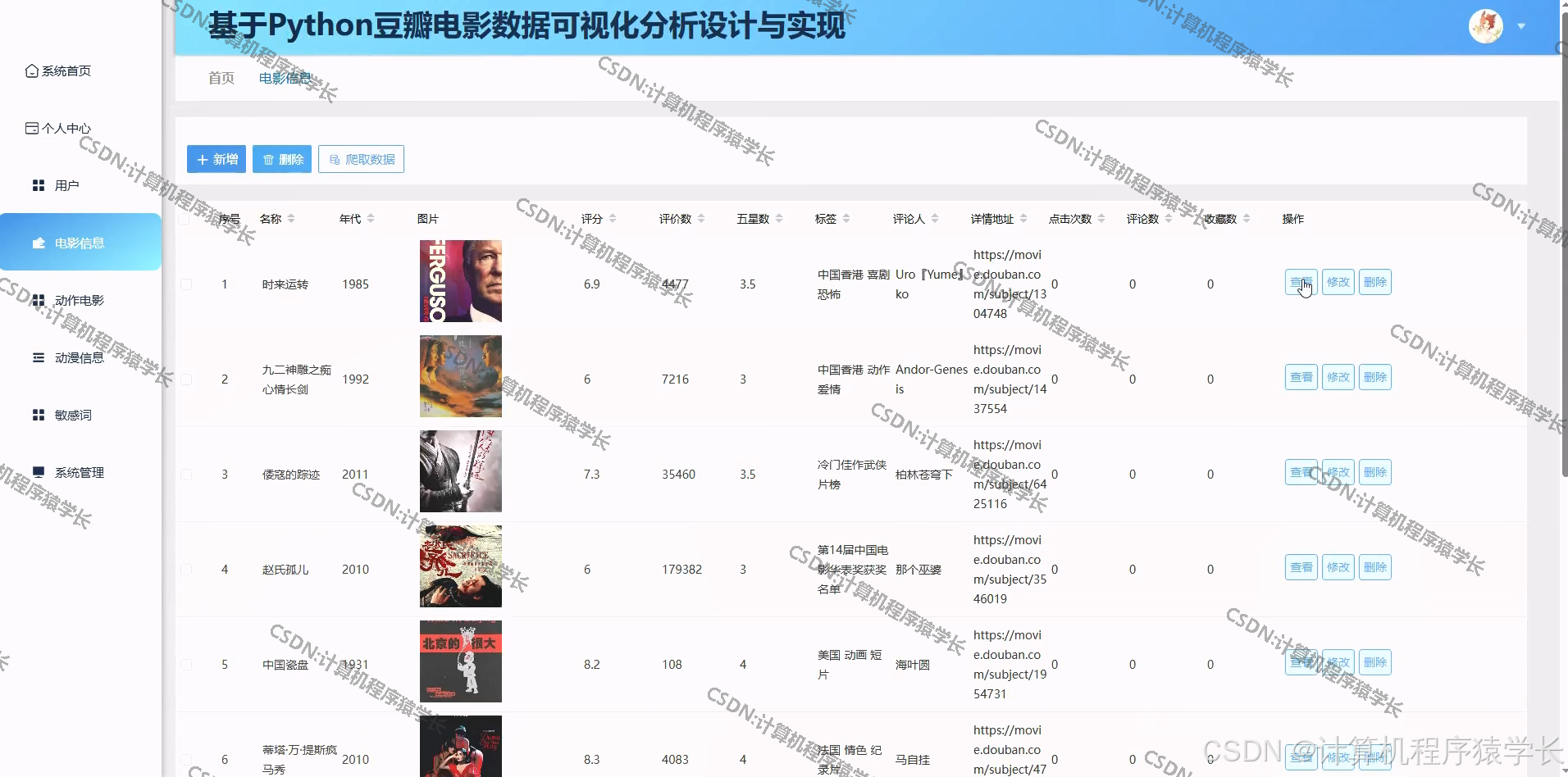Open poster thumbnail for 九二神雕之痴心情长剑
This screenshot has height=777, width=1568.
(461, 376)
